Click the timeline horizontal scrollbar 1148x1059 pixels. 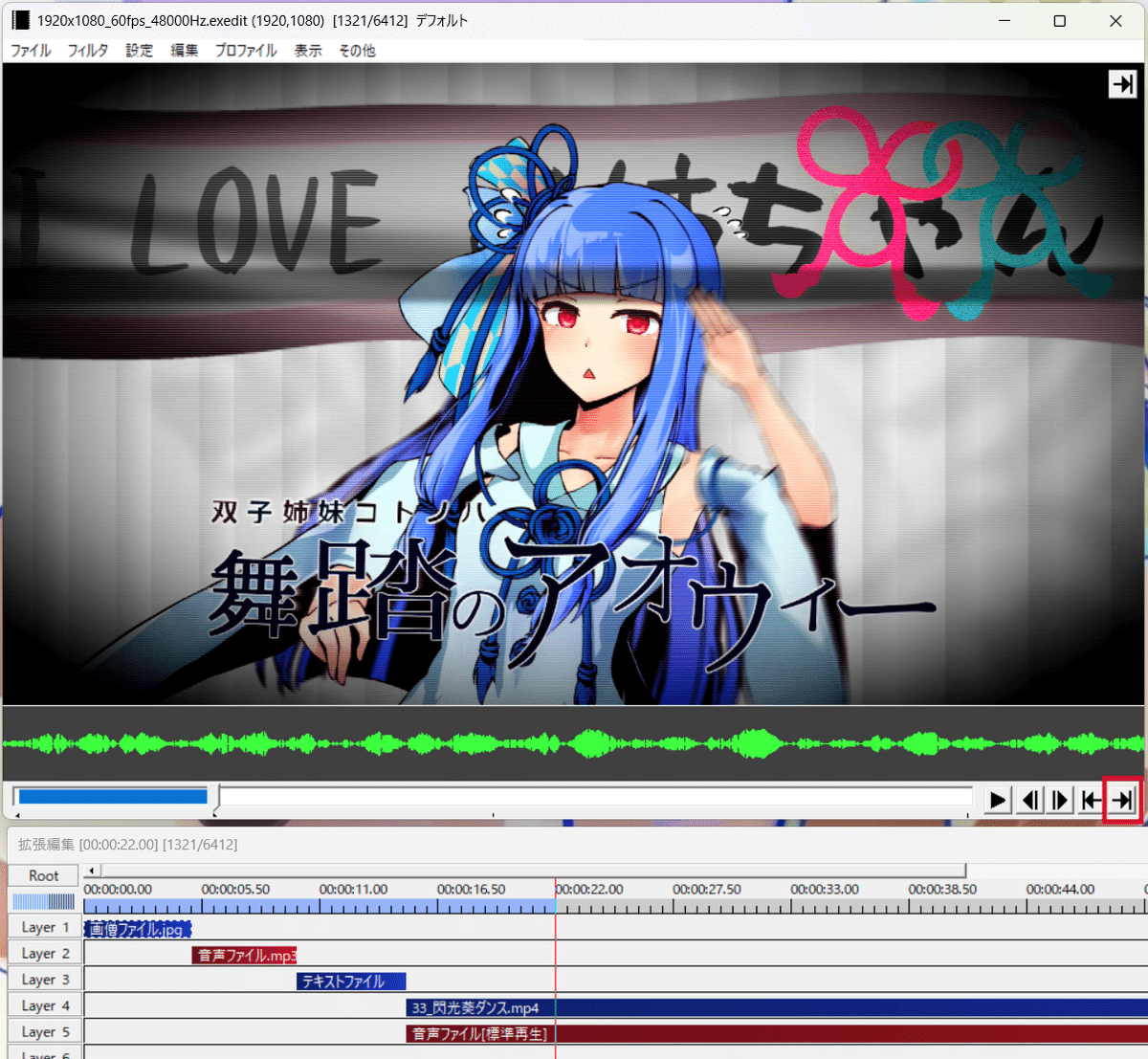click(x=532, y=871)
